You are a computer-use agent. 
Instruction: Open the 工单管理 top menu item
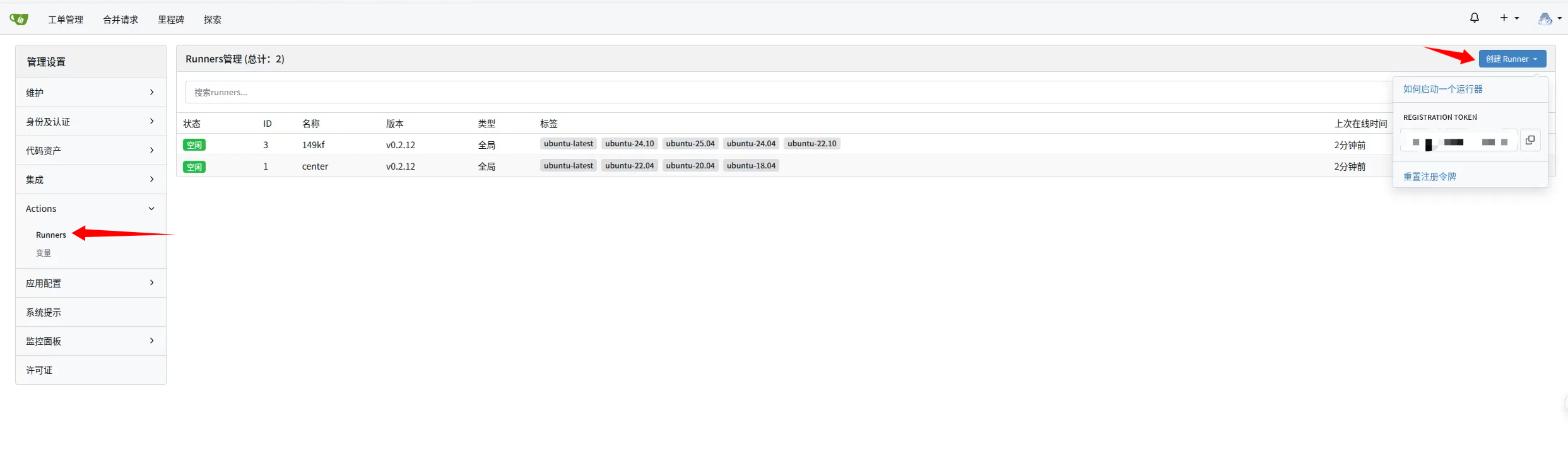[x=66, y=20]
